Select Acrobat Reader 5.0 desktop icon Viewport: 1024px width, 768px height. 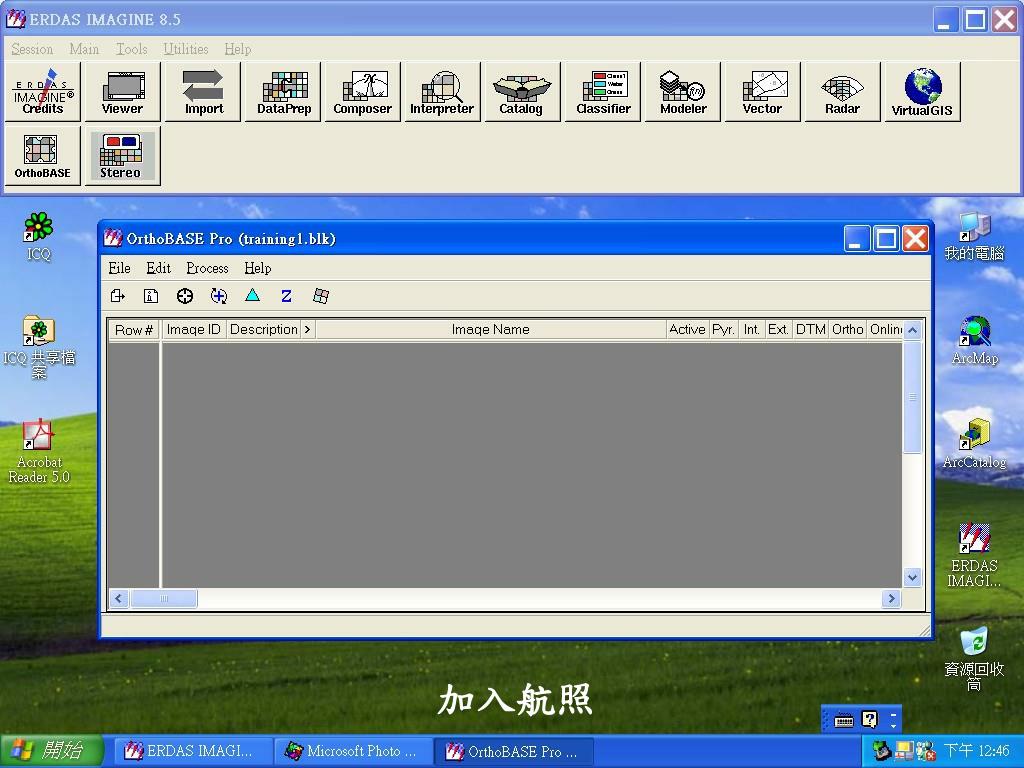pyautogui.click(x=39, y=451)
